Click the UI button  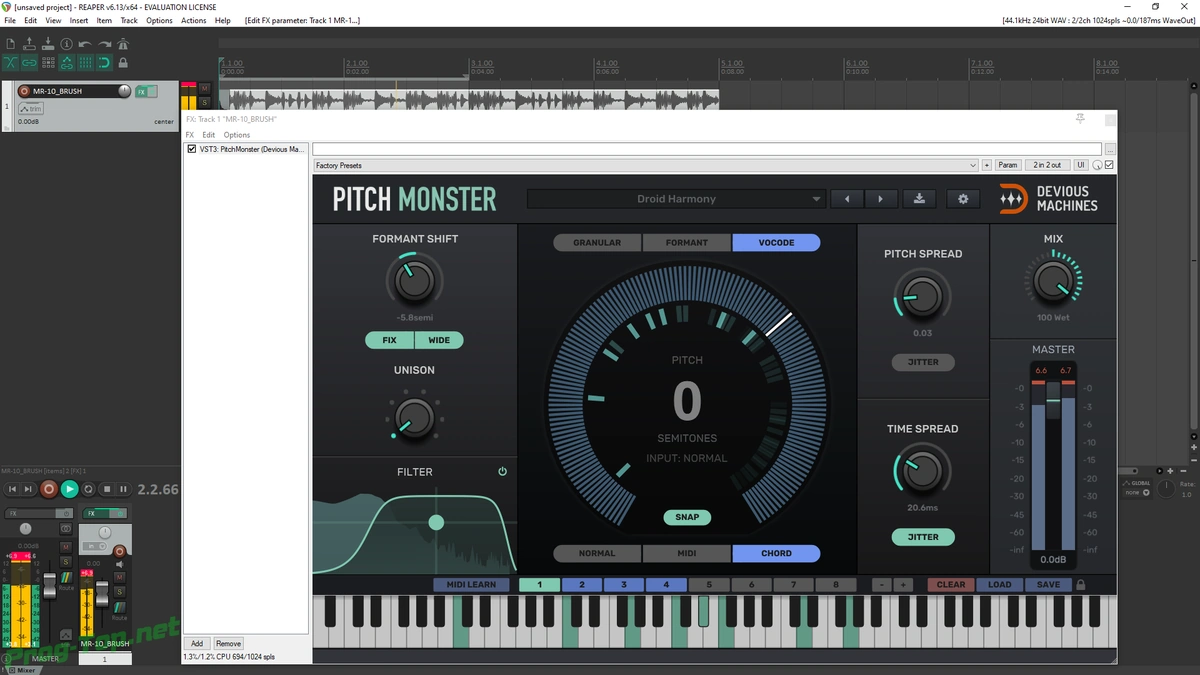(1081, 165)
